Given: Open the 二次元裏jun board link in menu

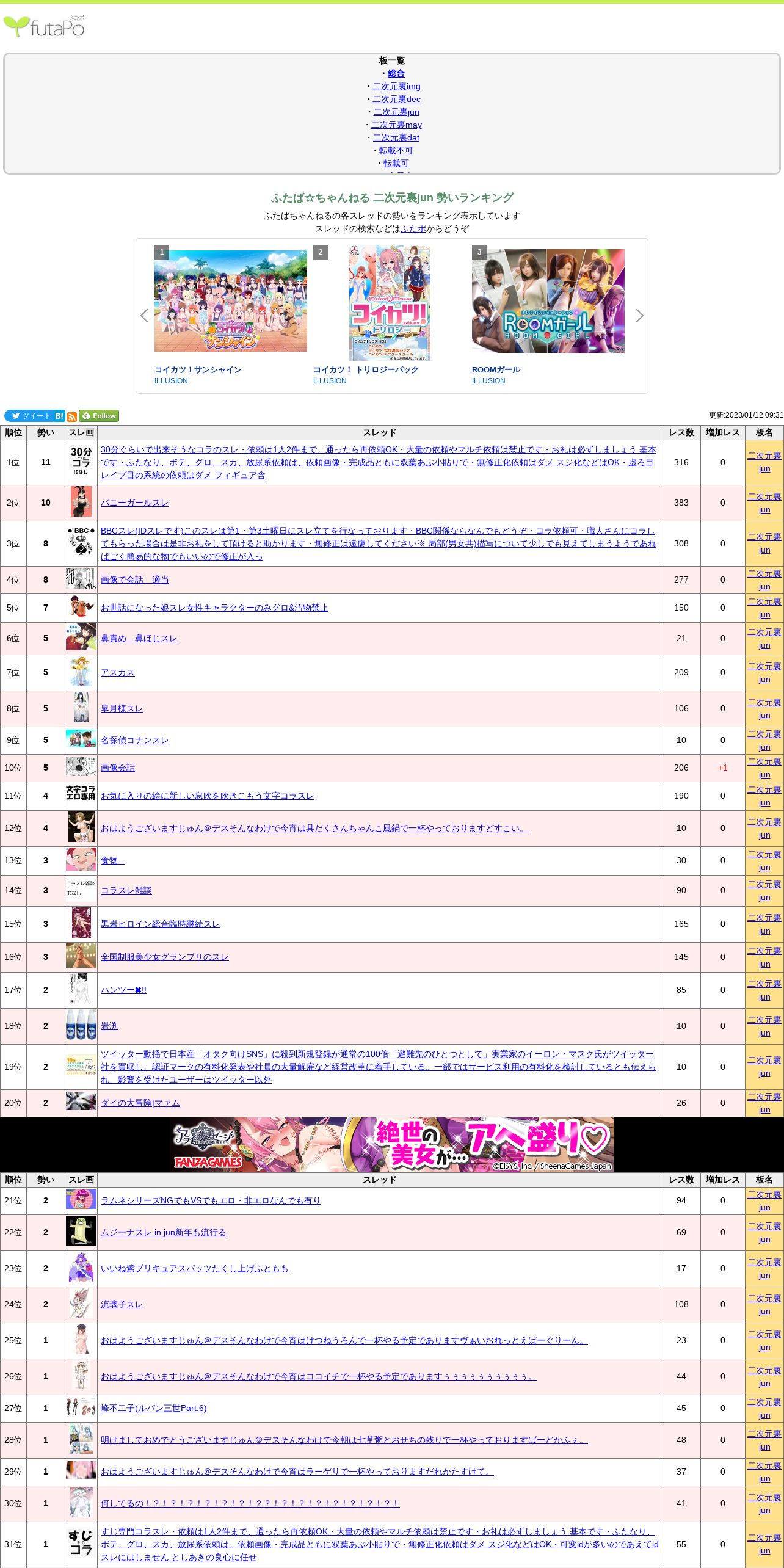Looking at the screenshot, I should coord(396,112).
